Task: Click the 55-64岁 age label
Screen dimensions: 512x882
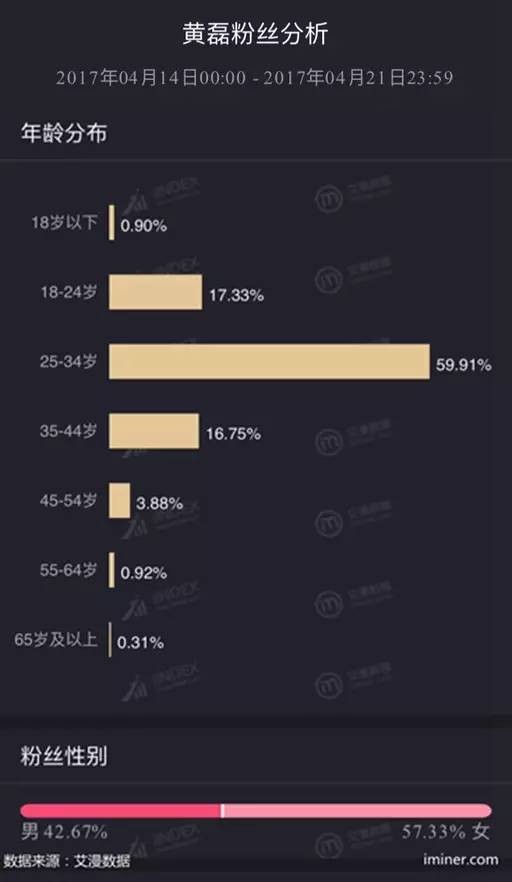Action: [69, 570]
